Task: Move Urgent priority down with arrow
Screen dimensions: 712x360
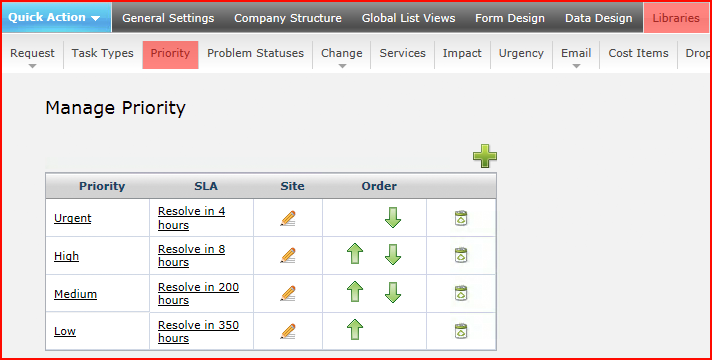Action: click(x=393, y=217)
